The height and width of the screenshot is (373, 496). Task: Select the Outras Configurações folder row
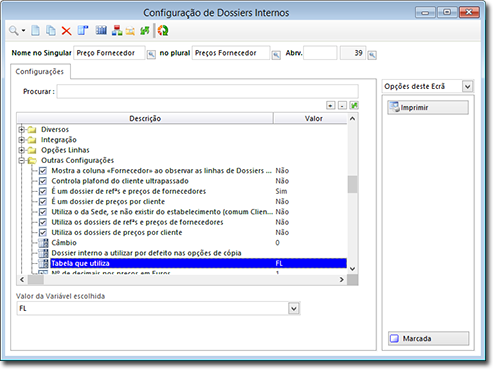pos(77,160)
